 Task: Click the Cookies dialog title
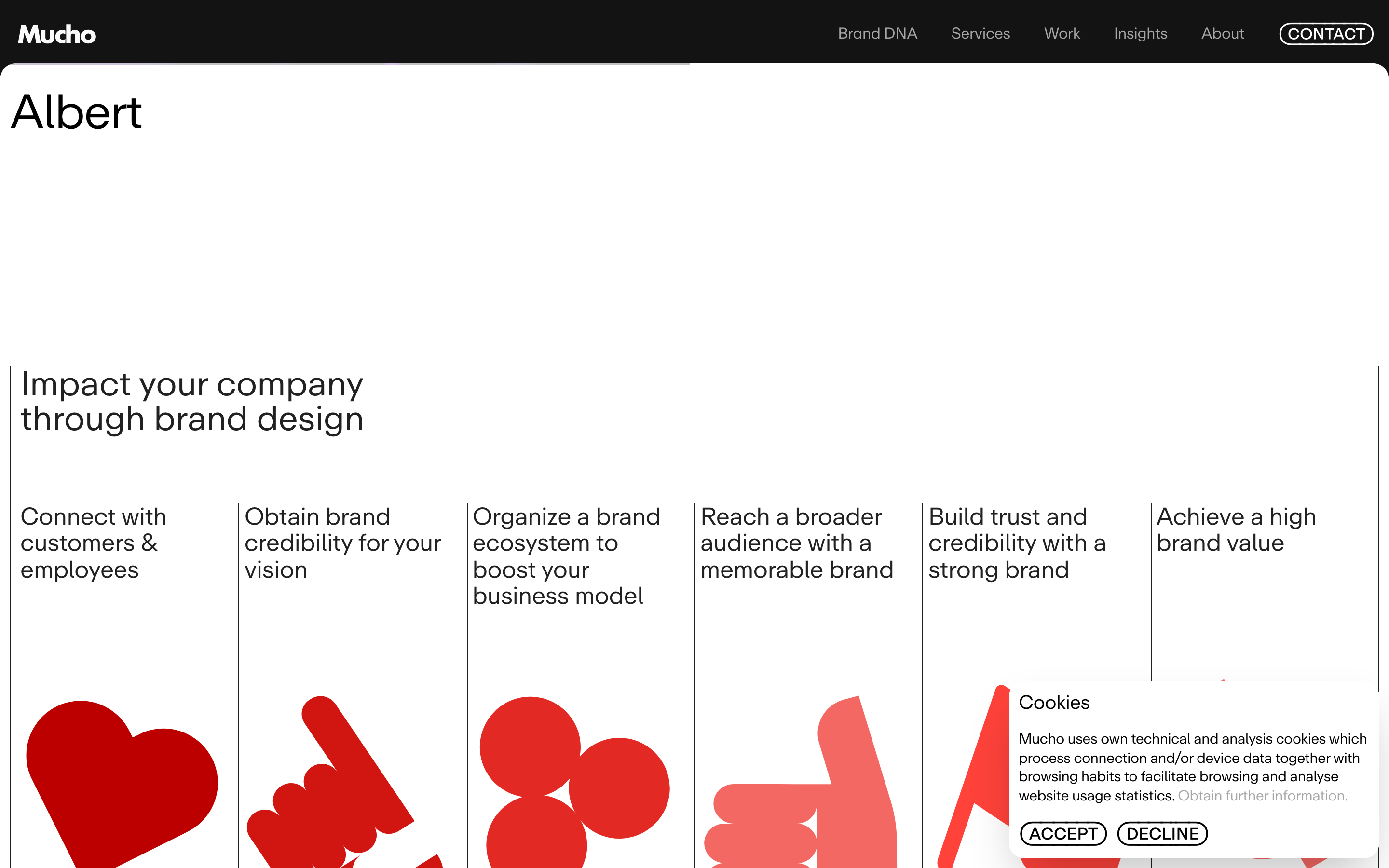1054,702
